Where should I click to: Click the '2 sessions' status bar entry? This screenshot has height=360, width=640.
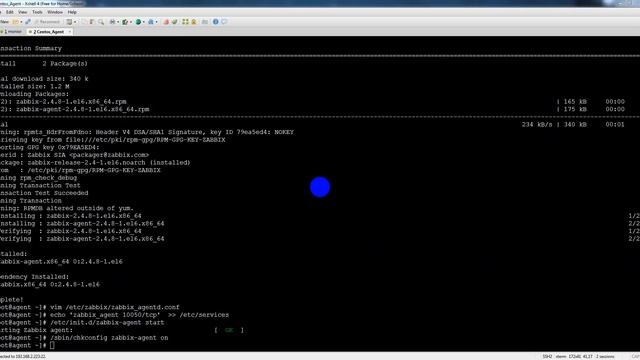click(x=605, y=356)
